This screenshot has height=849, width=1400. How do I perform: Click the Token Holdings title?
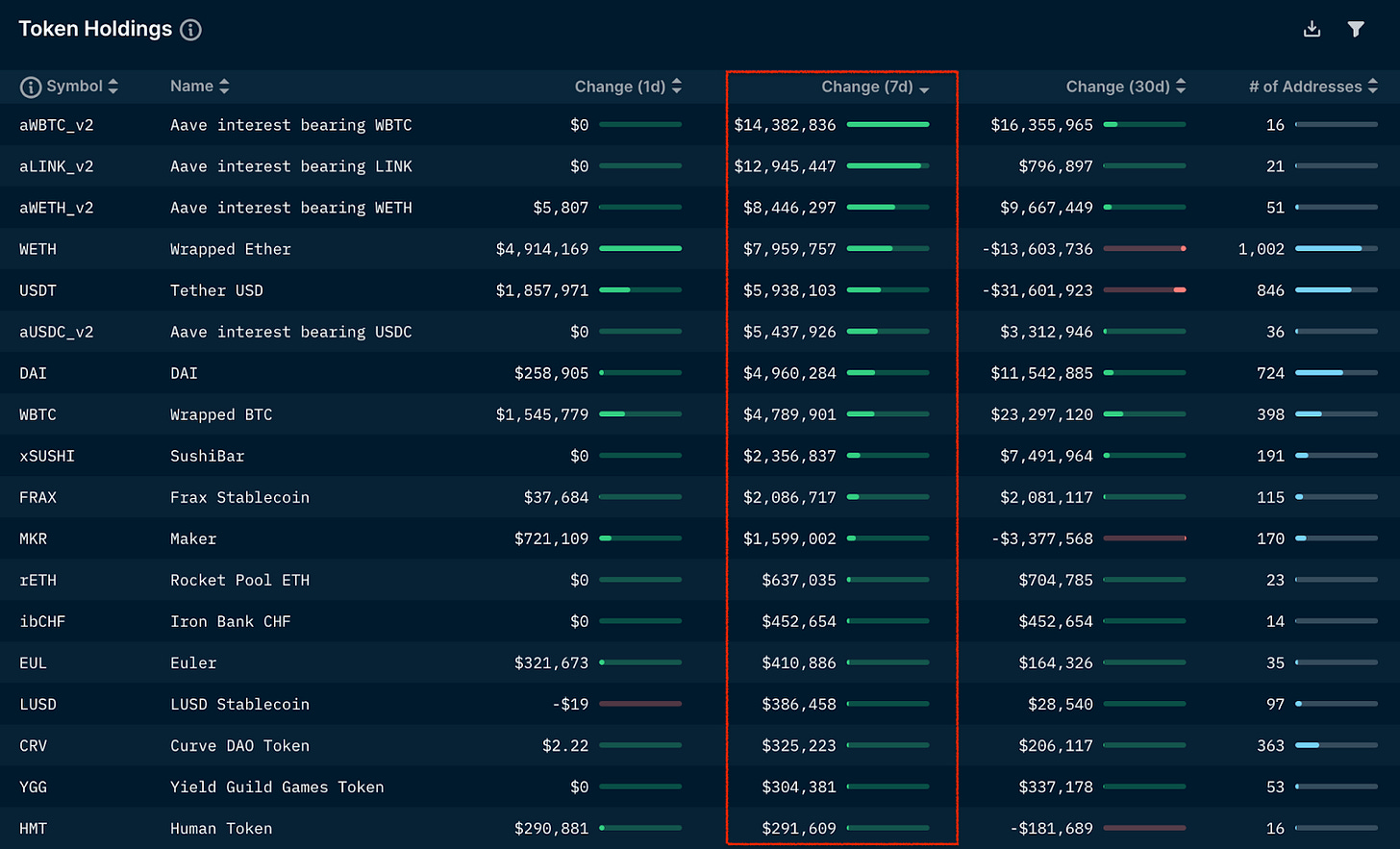(x=95, y=29)
